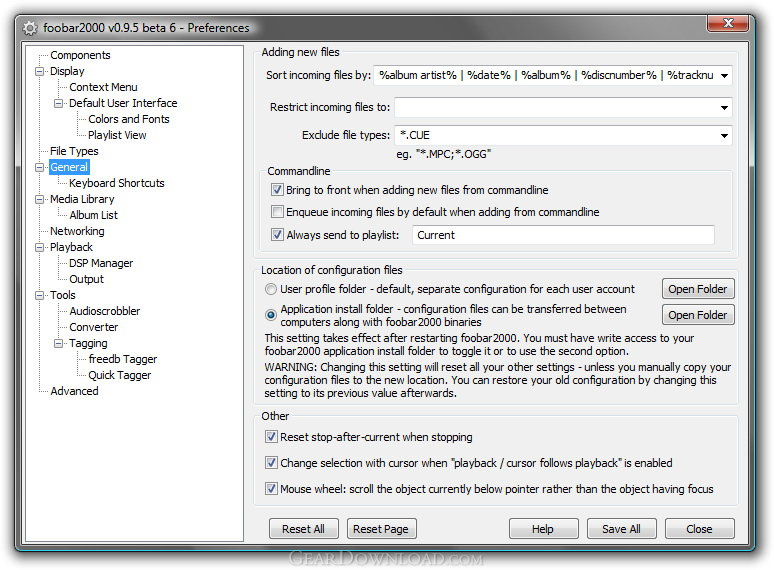Open Folder for application install location
Screen dimensions: 774x570
[x=698, y=315]
